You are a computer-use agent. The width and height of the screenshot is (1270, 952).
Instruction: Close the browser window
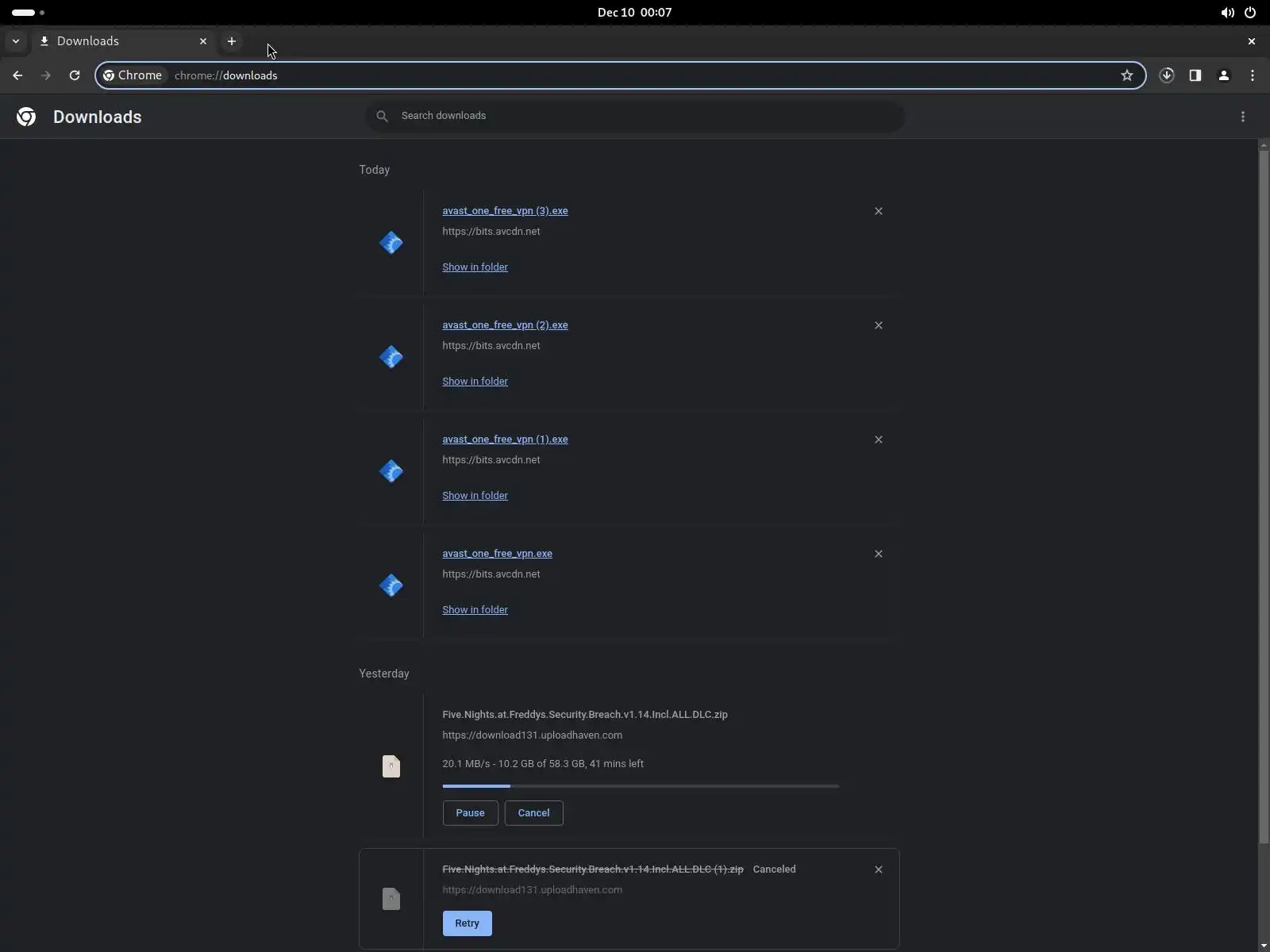[1252, 41]
